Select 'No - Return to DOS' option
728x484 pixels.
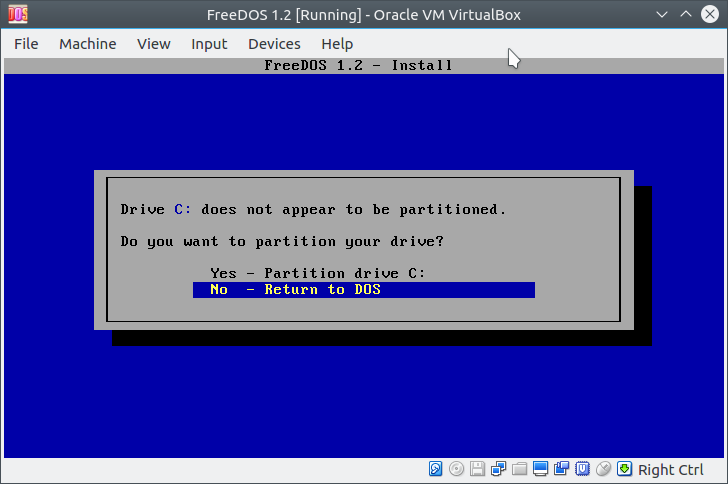(x=364, y=290)
